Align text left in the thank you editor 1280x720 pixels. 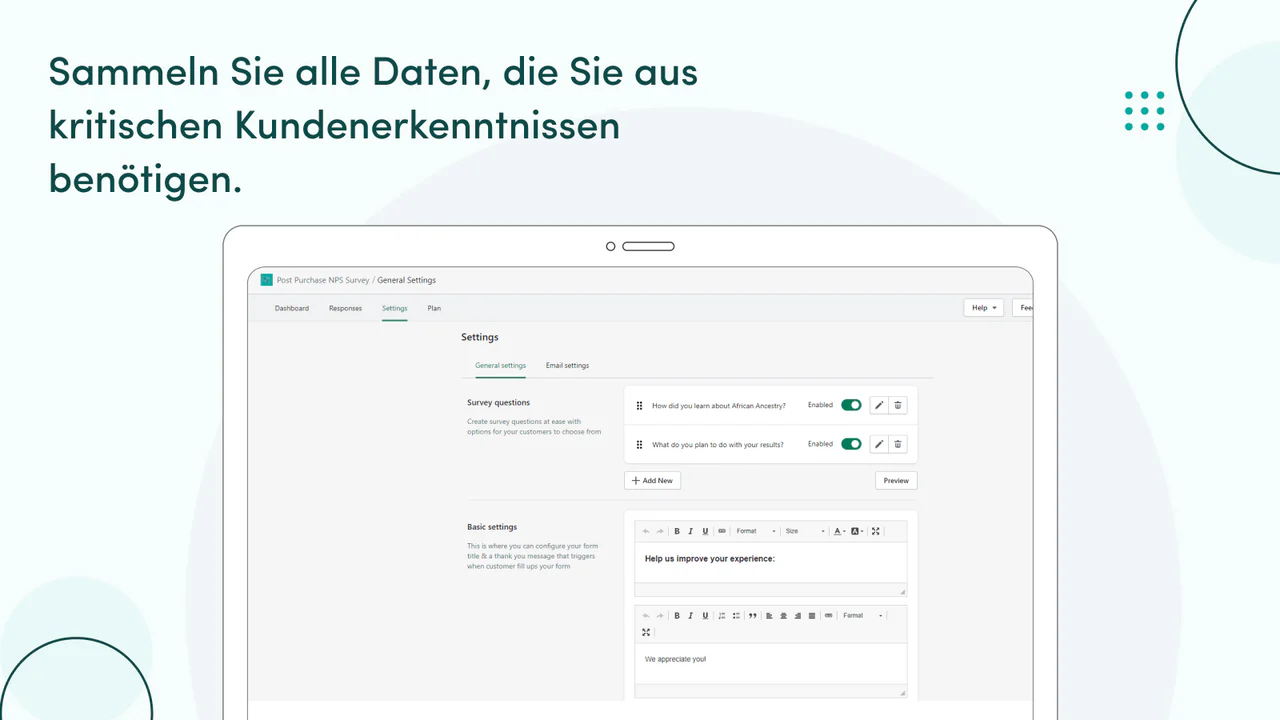tap(769, 616)
